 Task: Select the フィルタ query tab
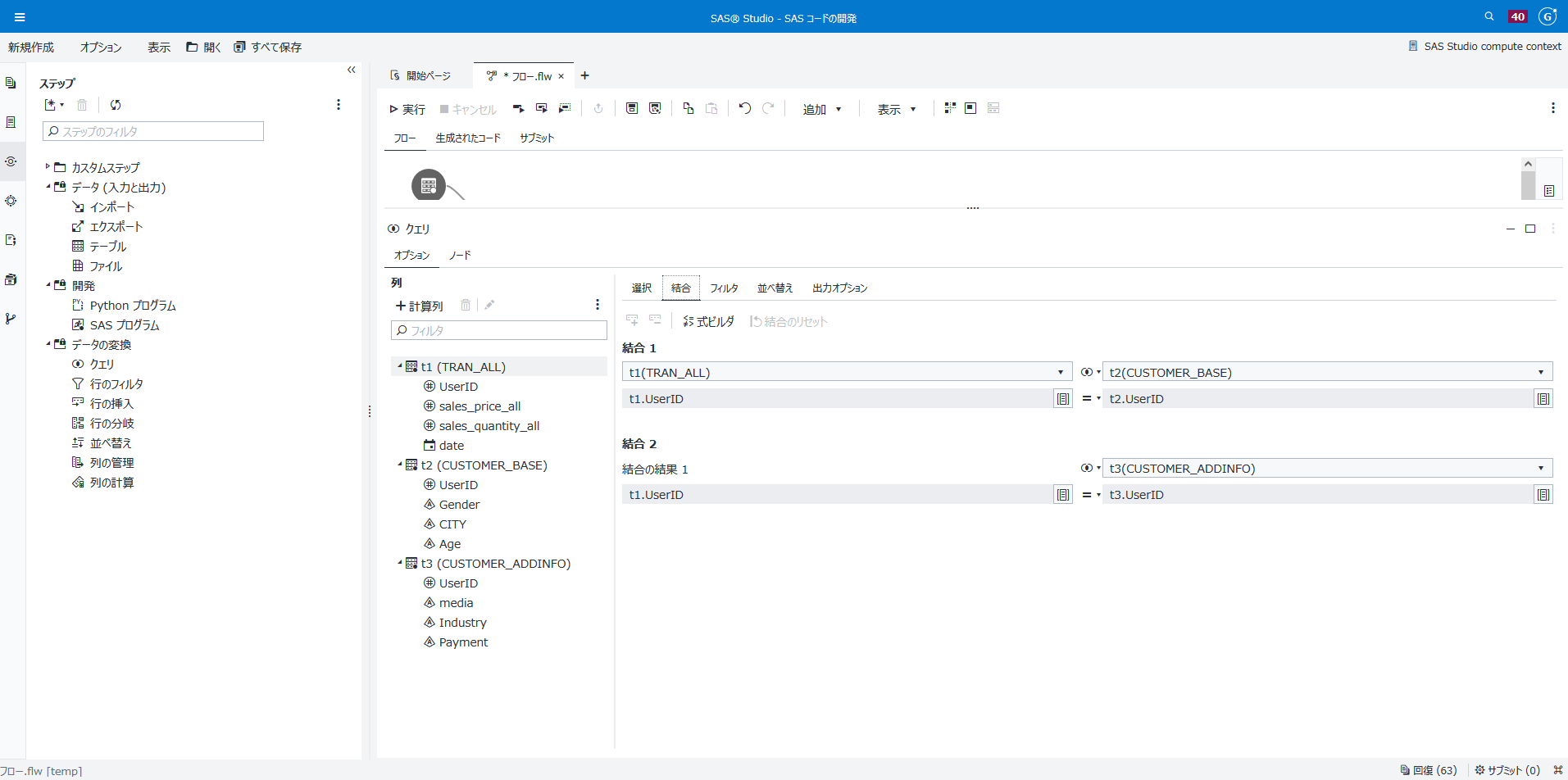pyautogui.click(x=724, y=288)
